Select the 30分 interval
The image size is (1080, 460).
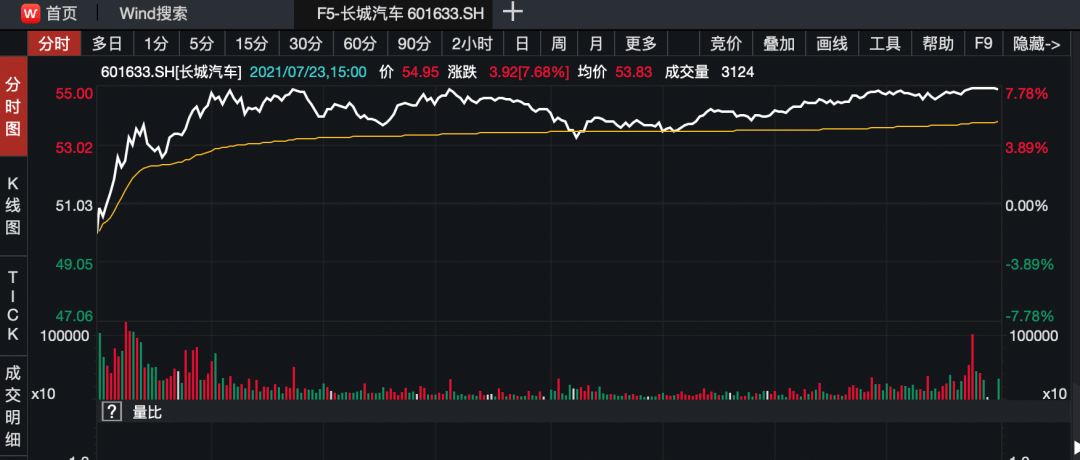(305, 44)
